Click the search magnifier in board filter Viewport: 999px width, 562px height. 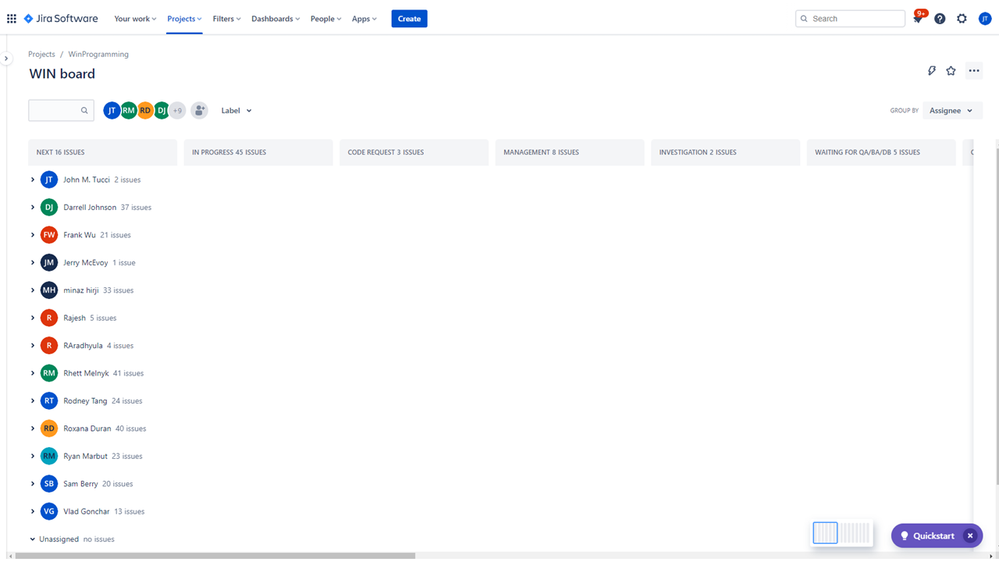click(84, 110)
